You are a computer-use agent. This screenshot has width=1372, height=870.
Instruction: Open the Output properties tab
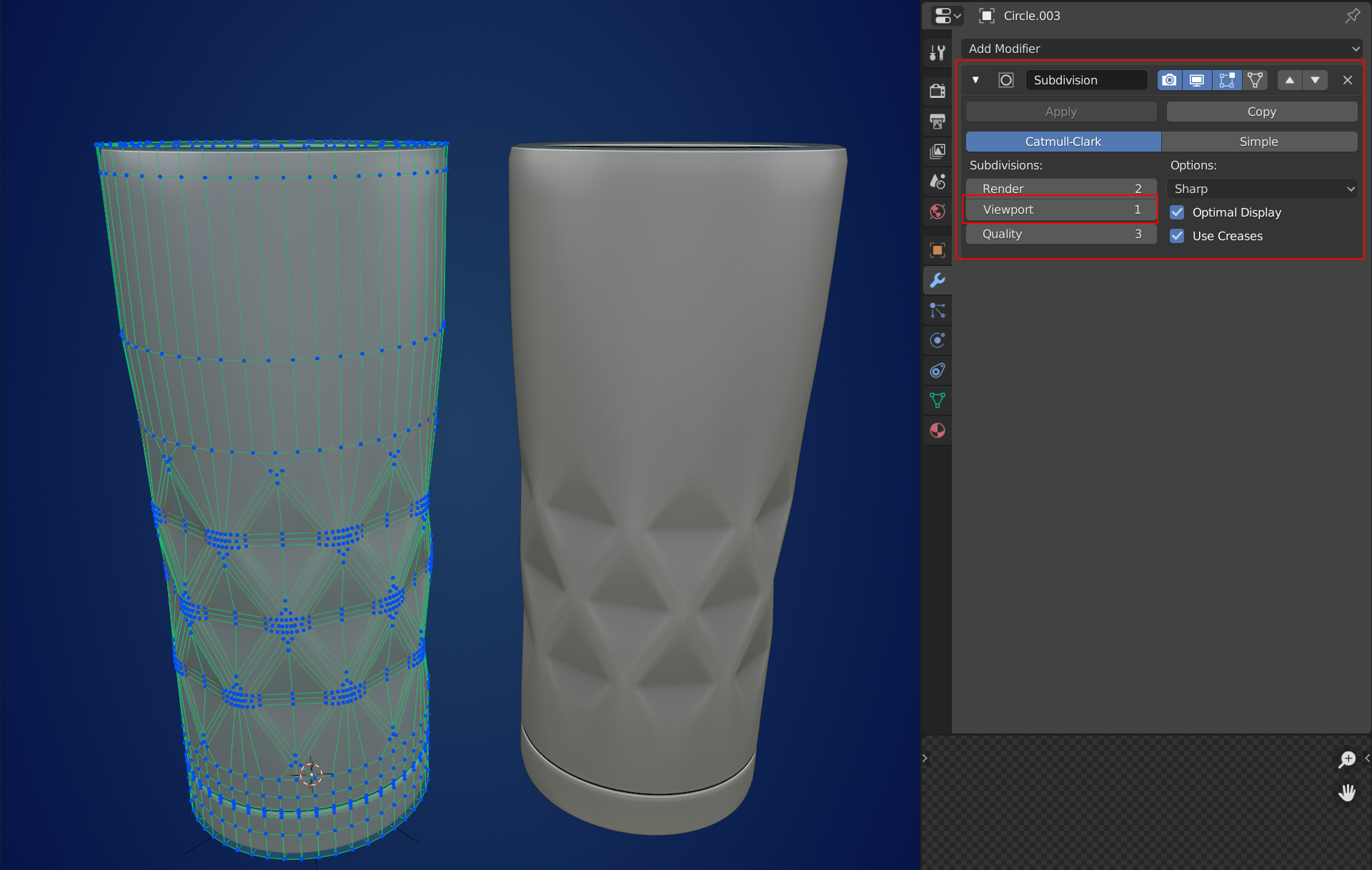(937, 121)
